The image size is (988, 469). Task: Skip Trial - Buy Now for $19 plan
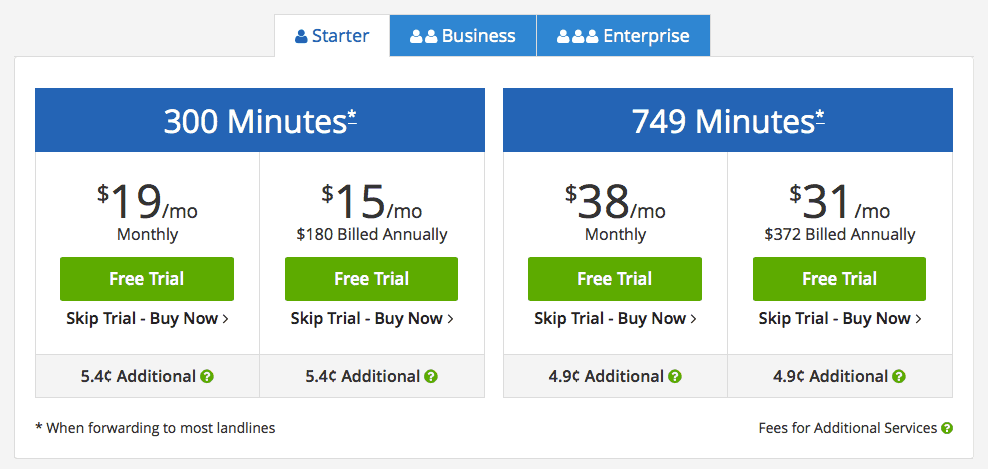point(147,318)
